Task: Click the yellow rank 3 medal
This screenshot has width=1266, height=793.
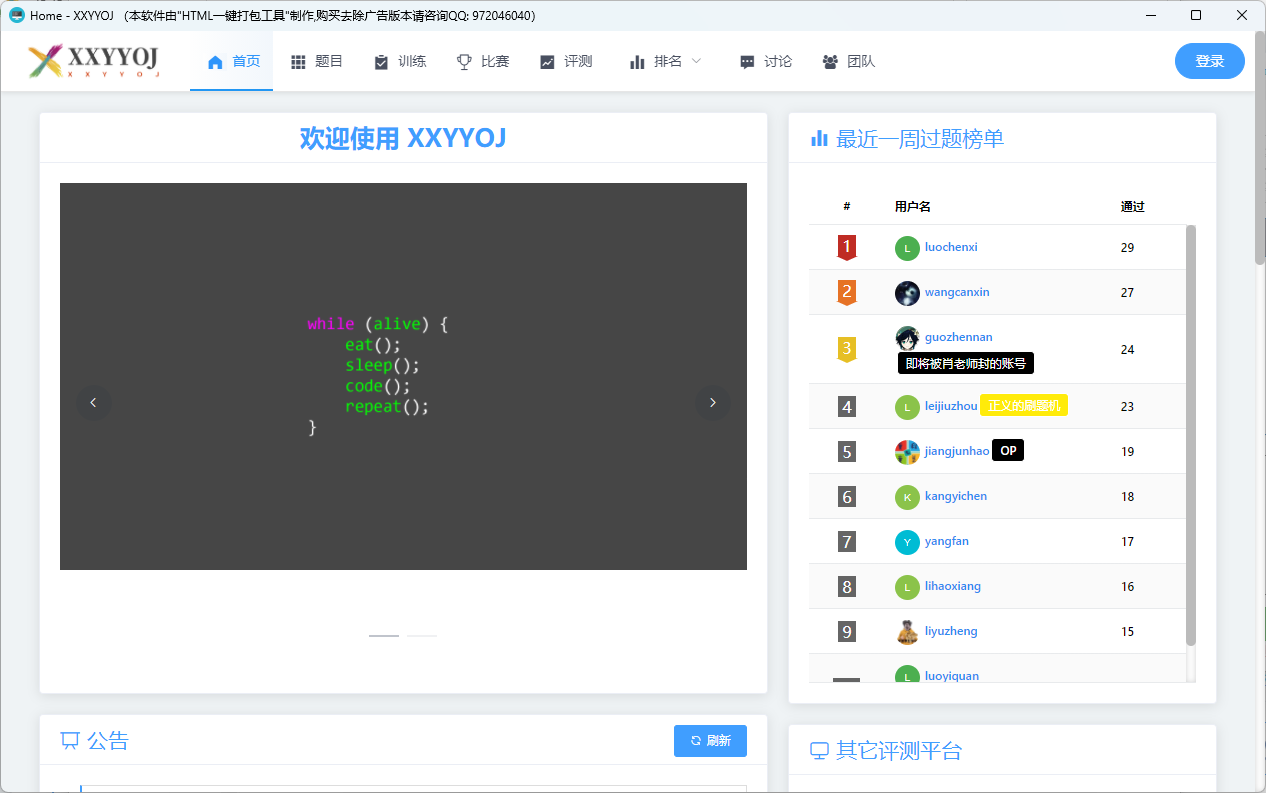Action: point(847,349)
